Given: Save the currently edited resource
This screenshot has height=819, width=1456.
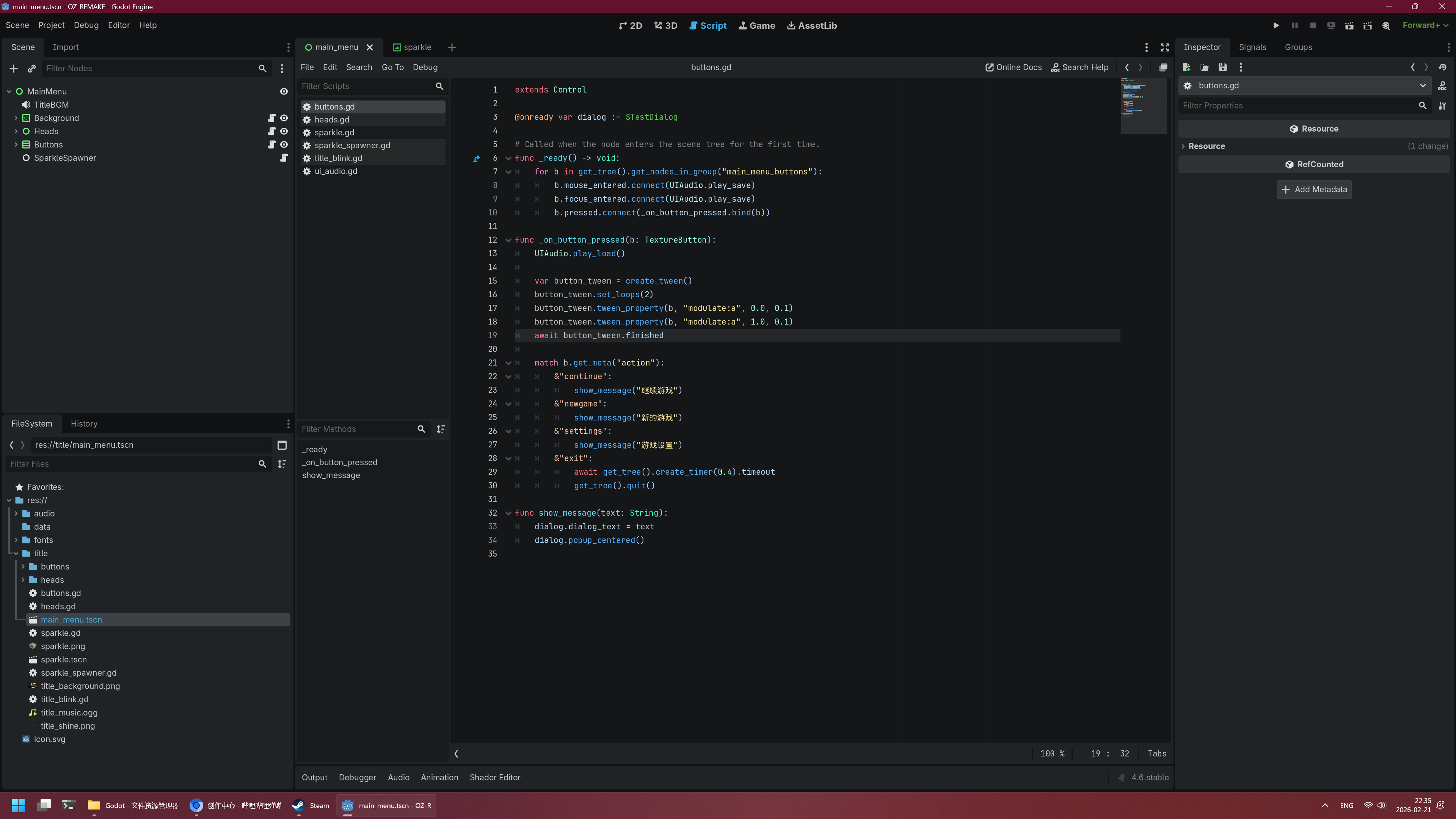Looking at the screenshot, I should (x=1222, y=67).
